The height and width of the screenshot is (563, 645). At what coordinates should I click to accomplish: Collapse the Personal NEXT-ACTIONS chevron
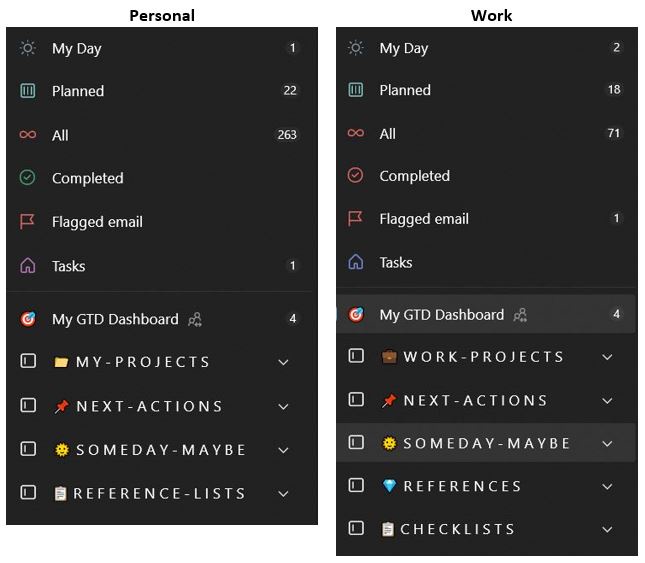pyautogui.click(x=283, y=407)
